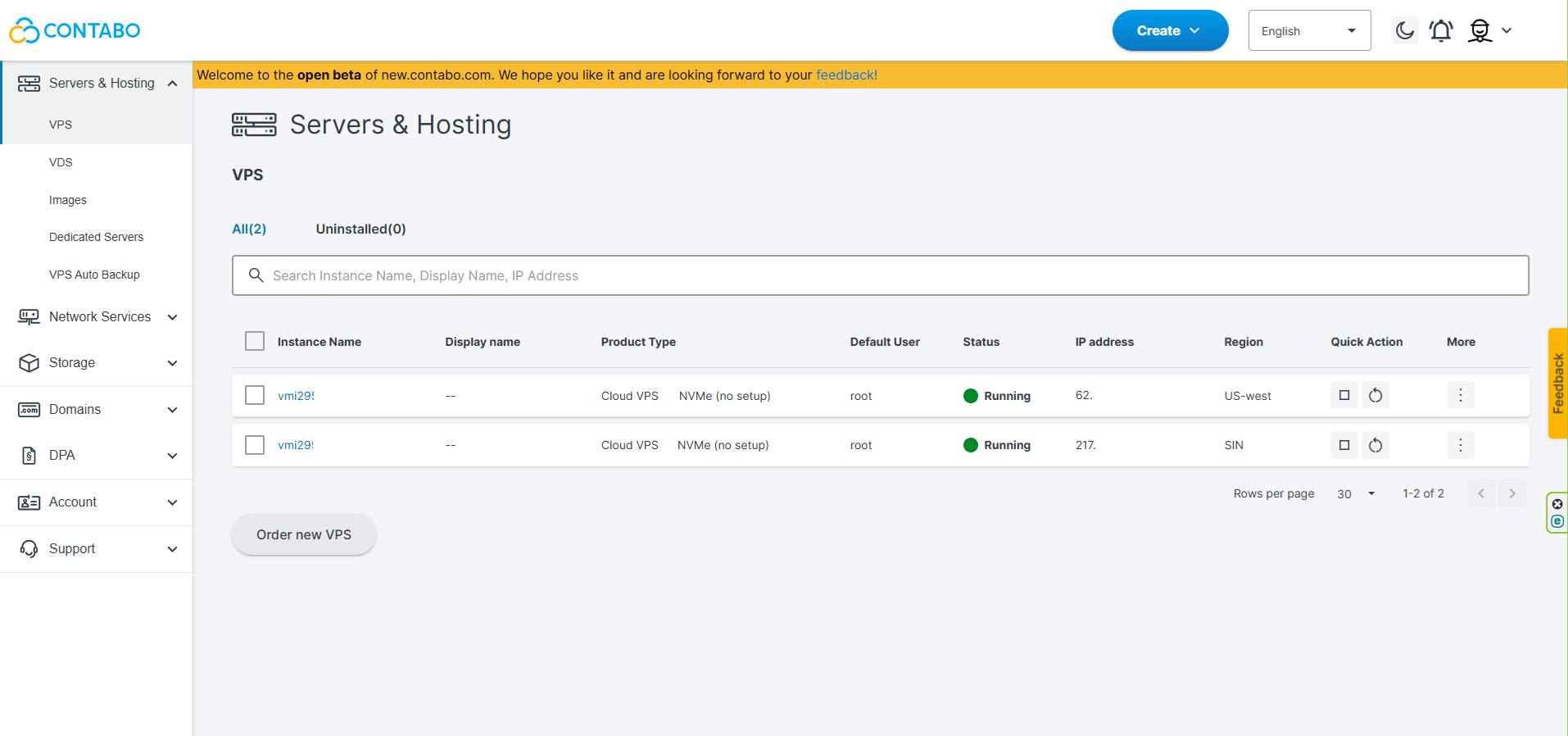The image size is (1568, 736).
Task: Open the VDS sidebar item
Action: (61, 162)
